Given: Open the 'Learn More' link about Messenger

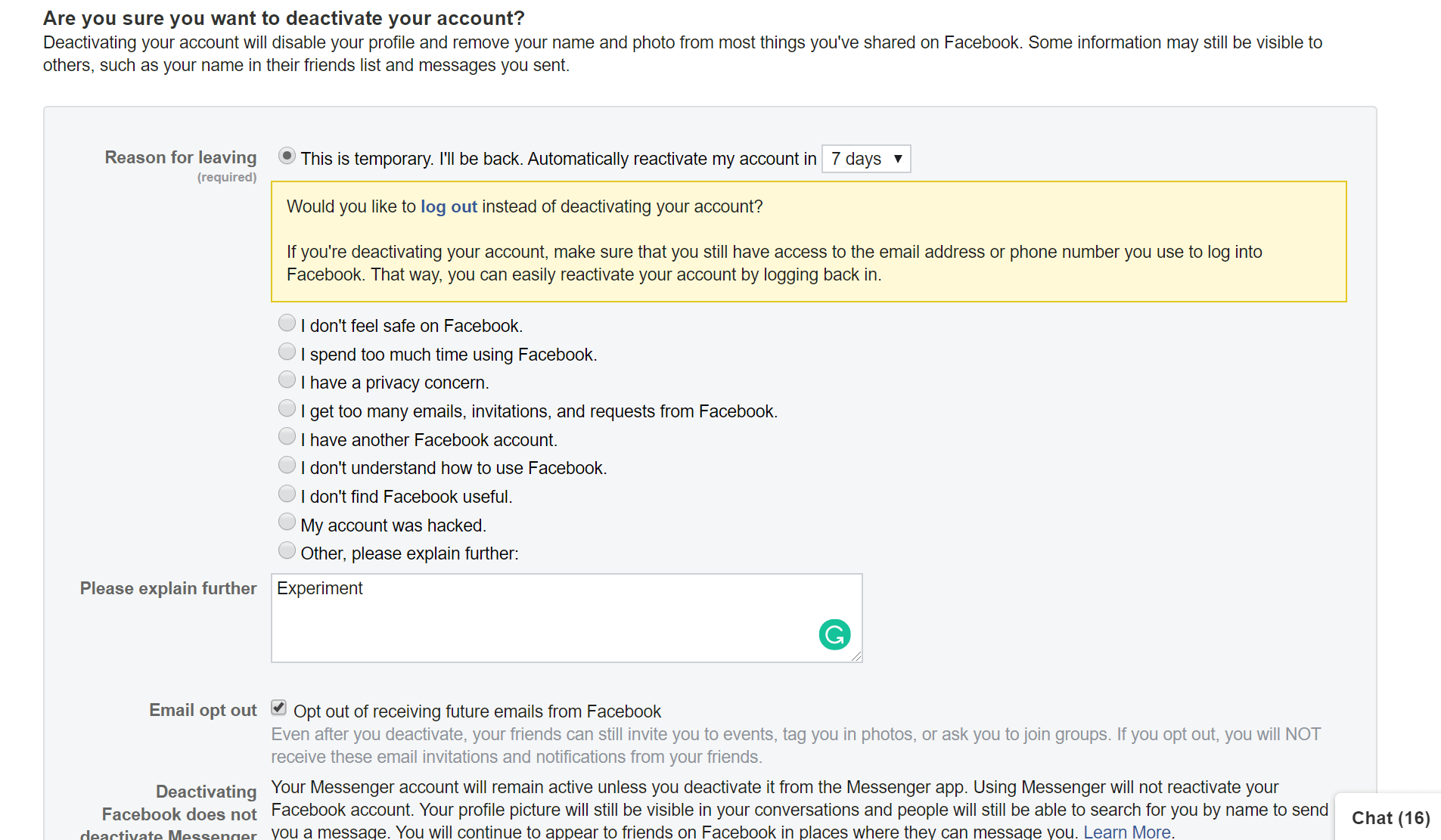Looking at the screenshot, I should click(1126, 832).
